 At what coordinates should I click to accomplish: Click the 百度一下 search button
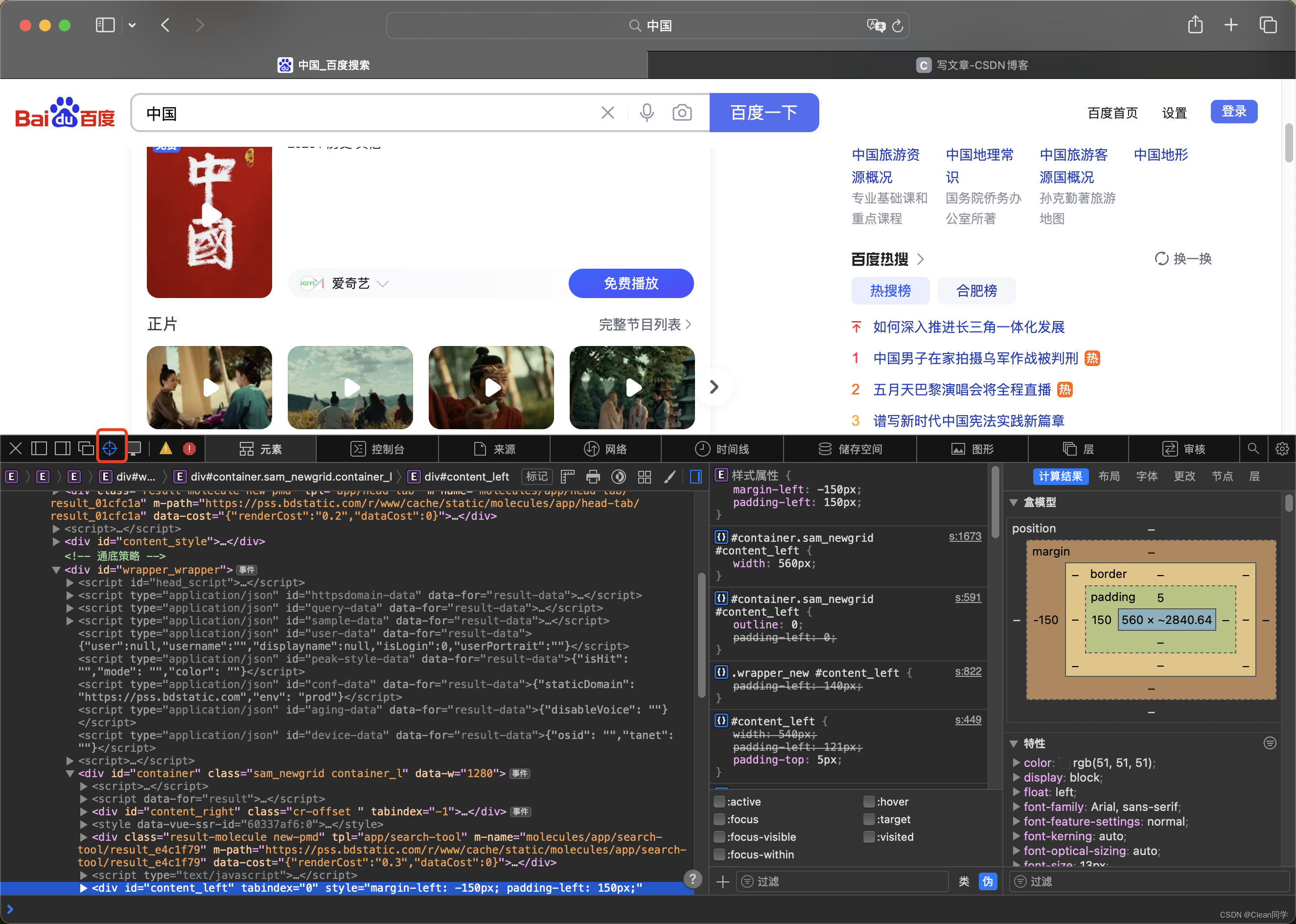pyautogui.click(x=764, y=112)
